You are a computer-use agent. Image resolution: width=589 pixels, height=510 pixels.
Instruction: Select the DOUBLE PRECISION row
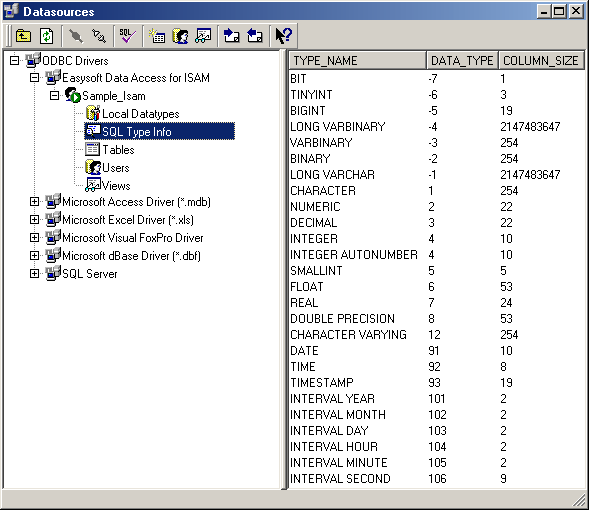[436, 318]
